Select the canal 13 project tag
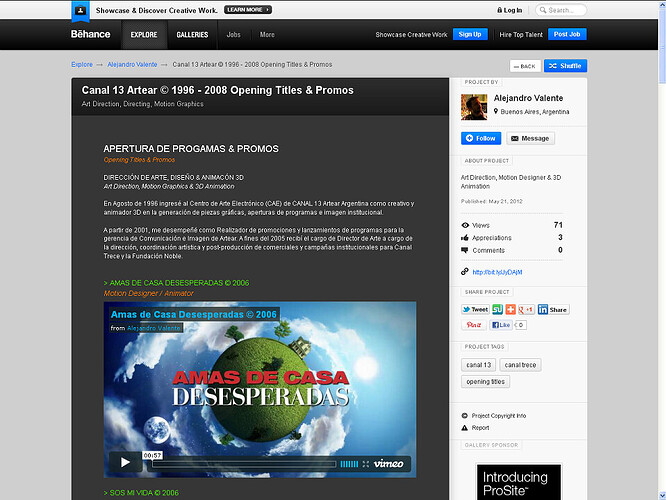 [478, 365]
